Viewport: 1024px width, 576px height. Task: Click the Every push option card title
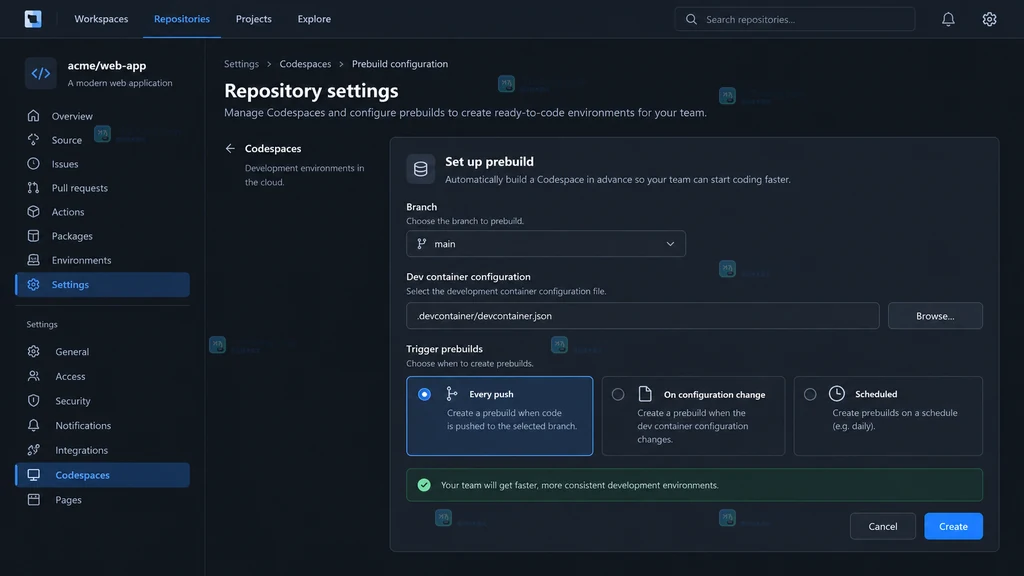(491, 394)
